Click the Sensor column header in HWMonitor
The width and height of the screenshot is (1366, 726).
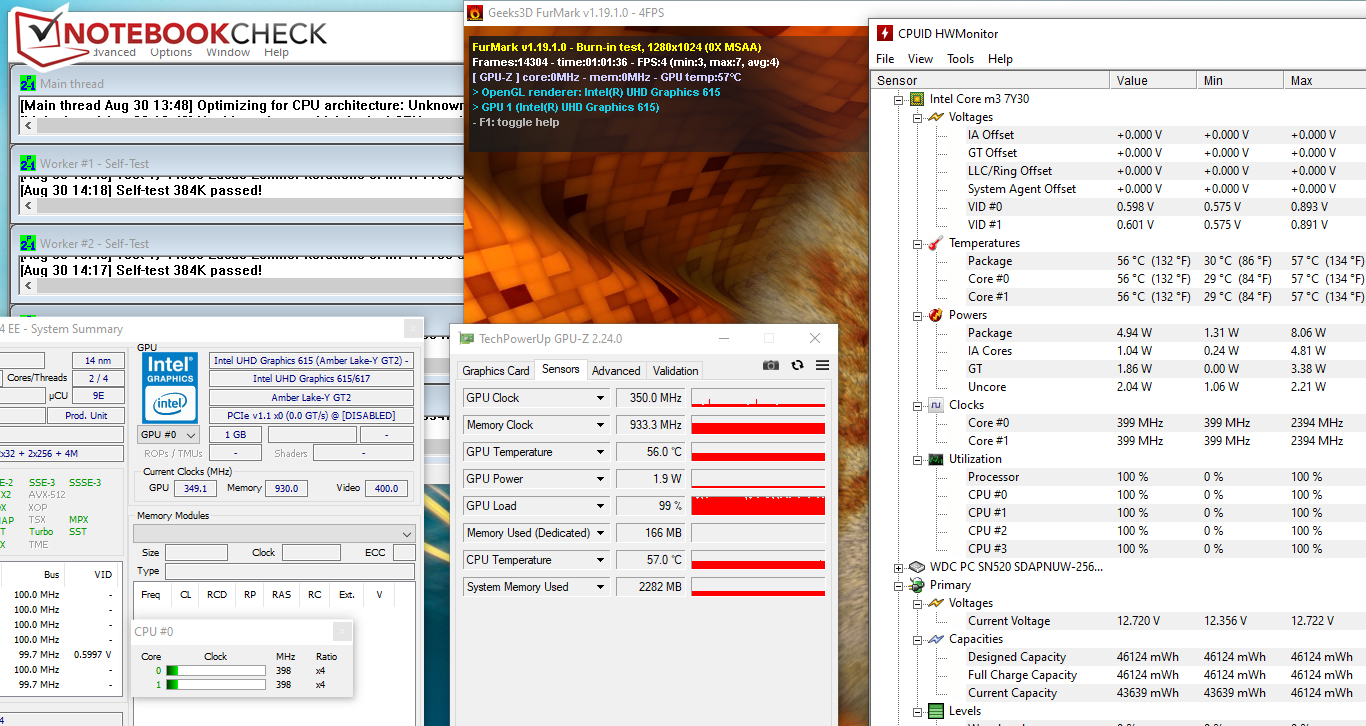pos(990,80)
